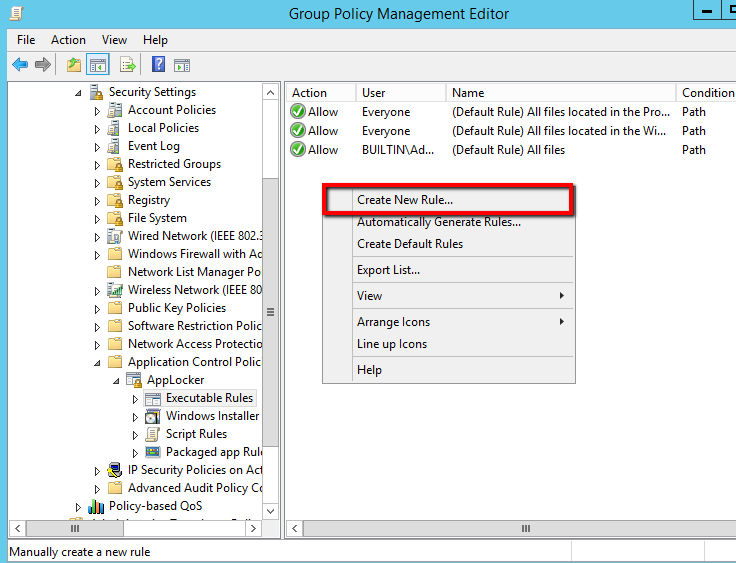Screen dimensions: 736x563
Task: Open the Action menu in menu bar
Action: (68, 40)
